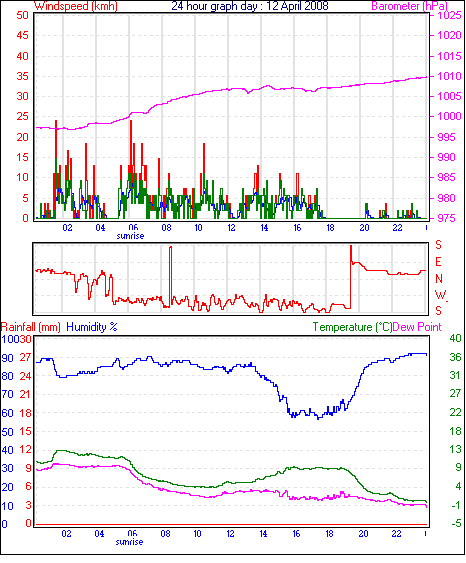466x563 pixels.
Task: Click the Windspeed (kmh) axis label
Action: 75,6
